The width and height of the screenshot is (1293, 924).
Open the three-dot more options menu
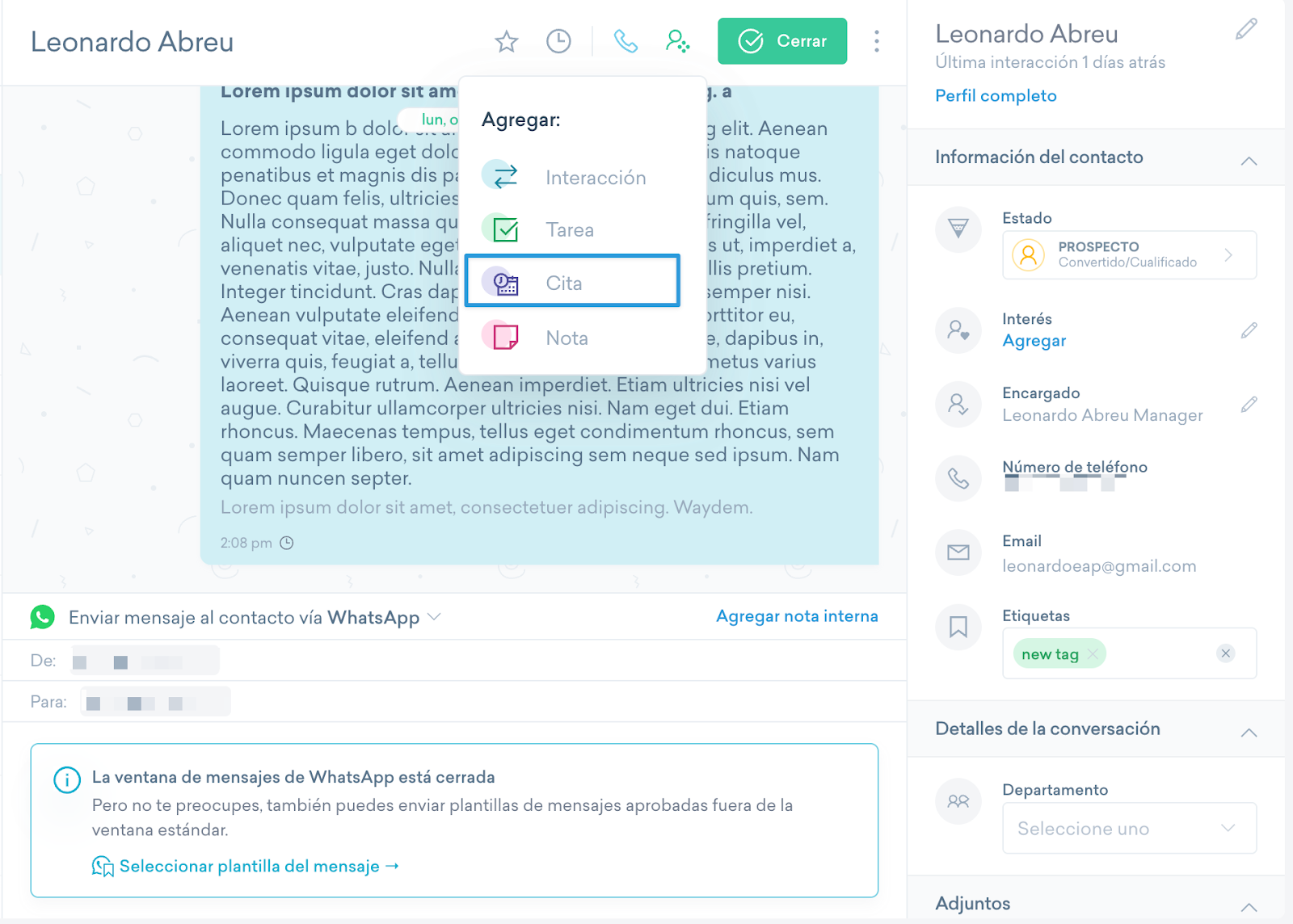(x=876, y=41)
